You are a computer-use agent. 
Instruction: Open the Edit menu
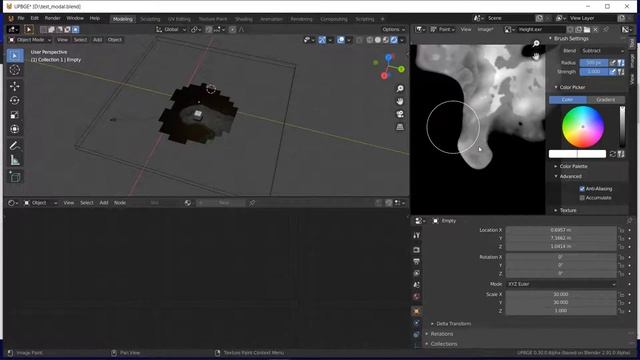[35, 18]
